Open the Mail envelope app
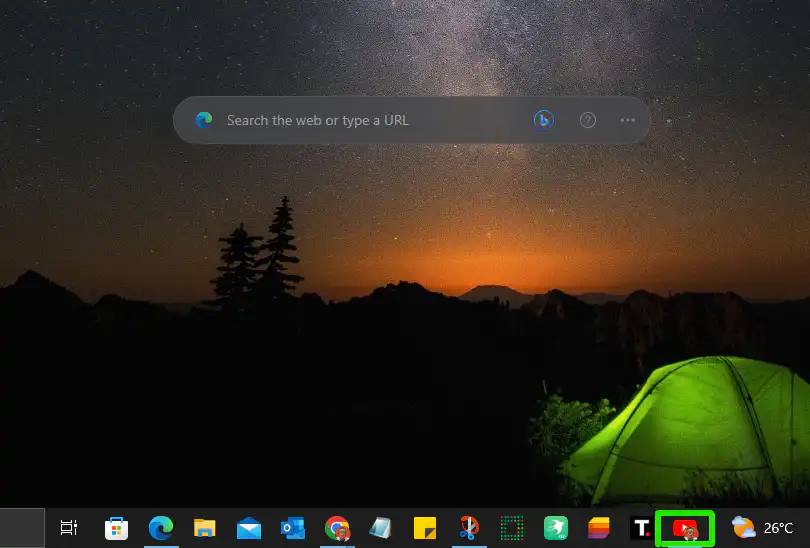This screenshot has height=548, width=810. [249, 528]
